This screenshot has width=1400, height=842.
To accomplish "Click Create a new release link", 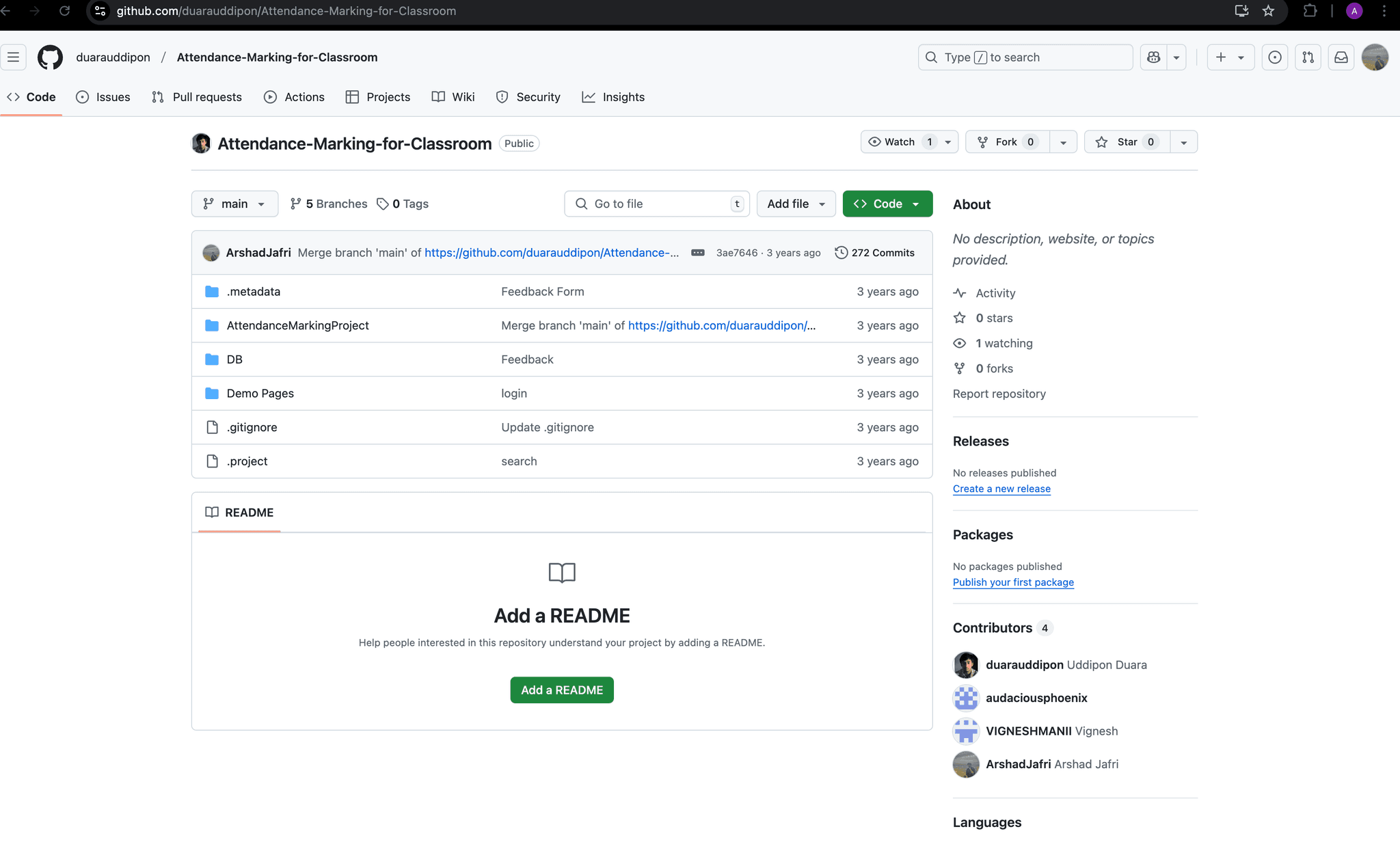I will pos(1001,489).
